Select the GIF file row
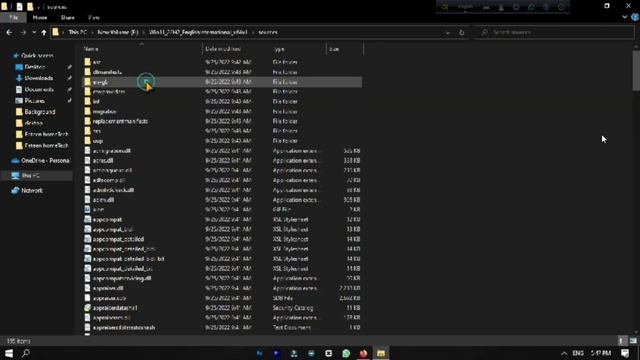The height and width of the screenshot is (360, 640). pyautogui.click(x=222, y=209)
